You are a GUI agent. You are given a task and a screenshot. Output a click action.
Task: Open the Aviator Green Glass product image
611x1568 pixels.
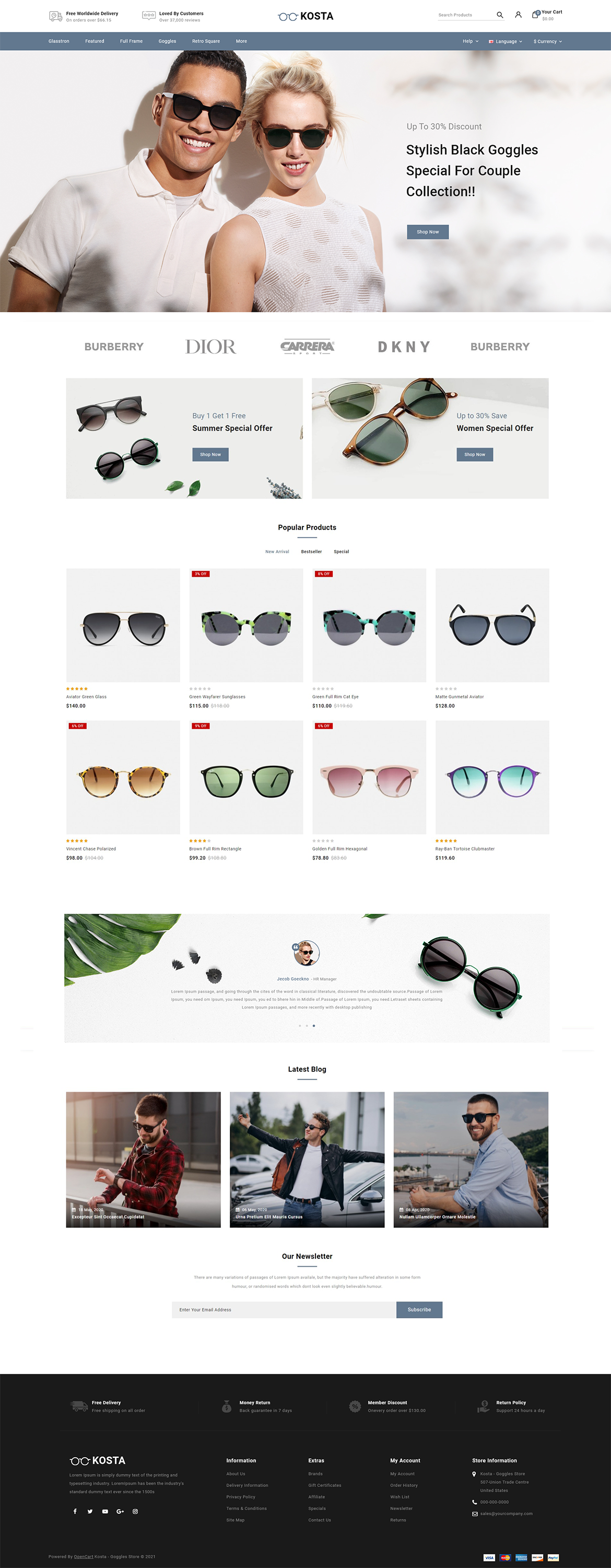123,625
